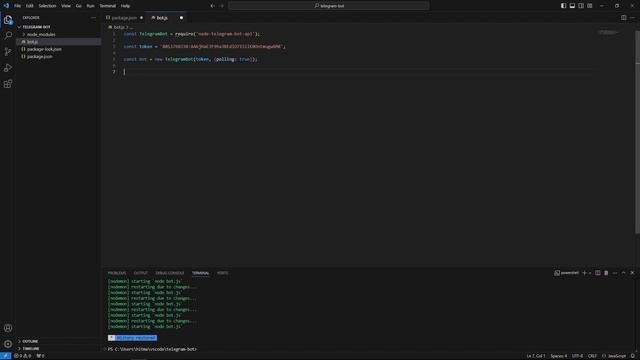Switch to the OUTPUT panel tab
640x360 pixels.
[x=141, y=273]
